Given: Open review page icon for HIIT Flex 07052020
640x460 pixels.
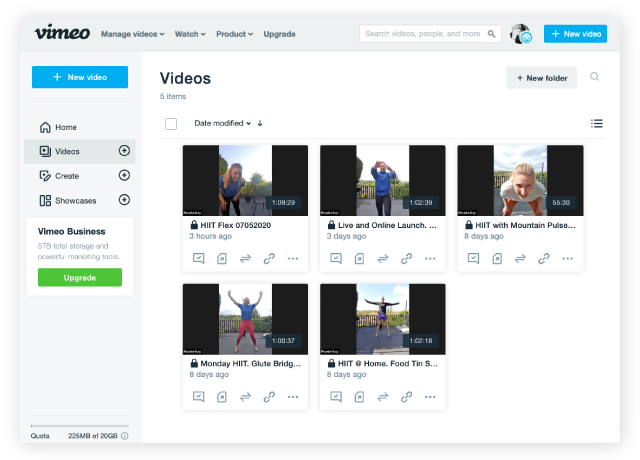Looking at the screenshot, I should pyautogui.click(x=198, y=258).
